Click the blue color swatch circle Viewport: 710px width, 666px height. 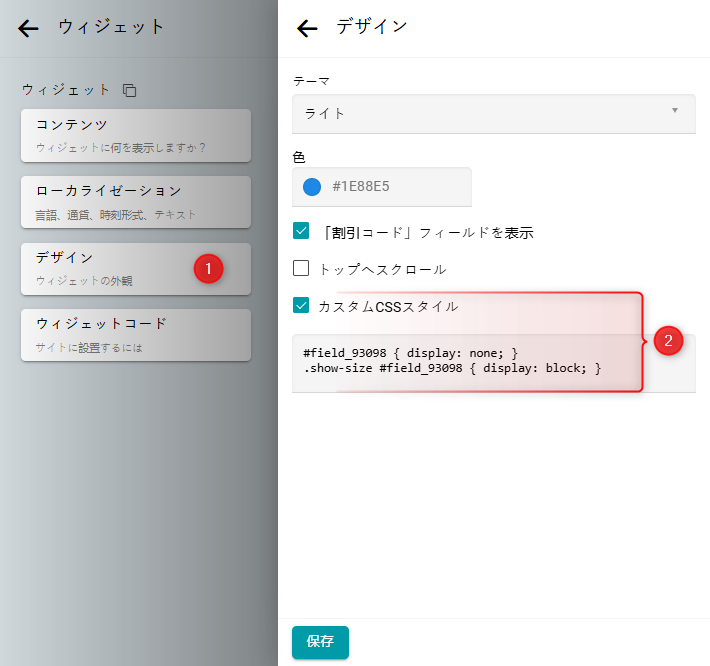[x=312, y=187]
